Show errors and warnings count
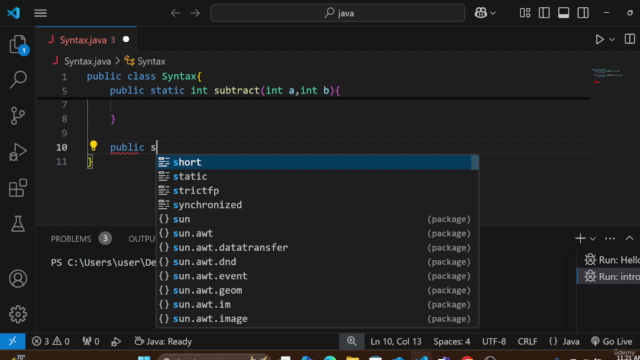 point(51,341)
